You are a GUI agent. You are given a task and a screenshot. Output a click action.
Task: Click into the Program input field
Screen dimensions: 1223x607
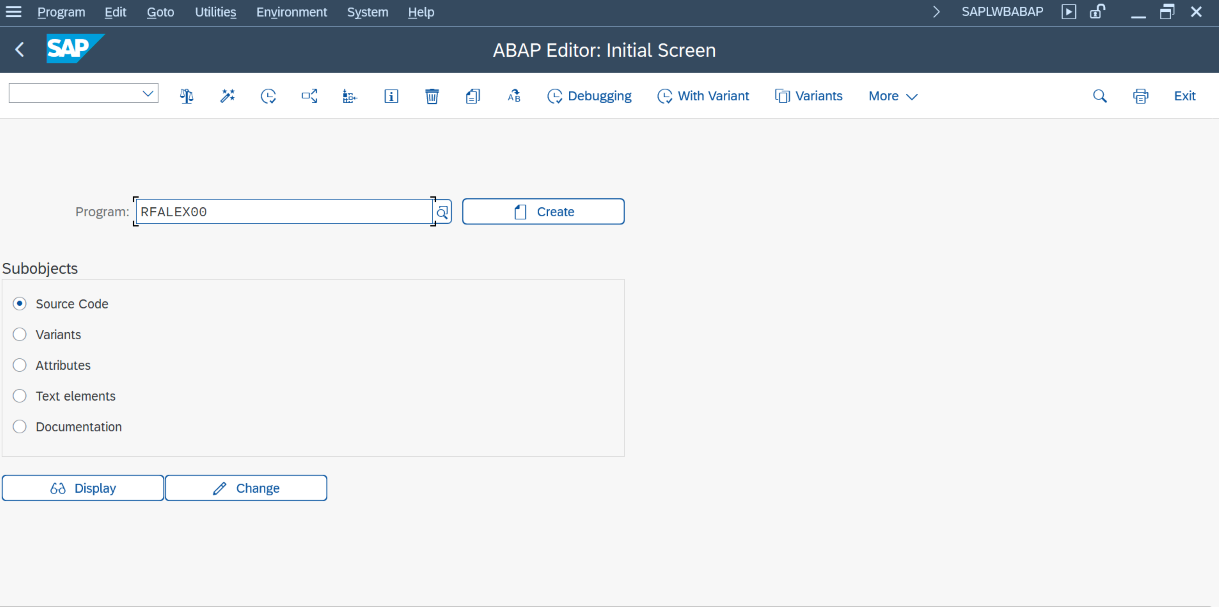[284, 212]
